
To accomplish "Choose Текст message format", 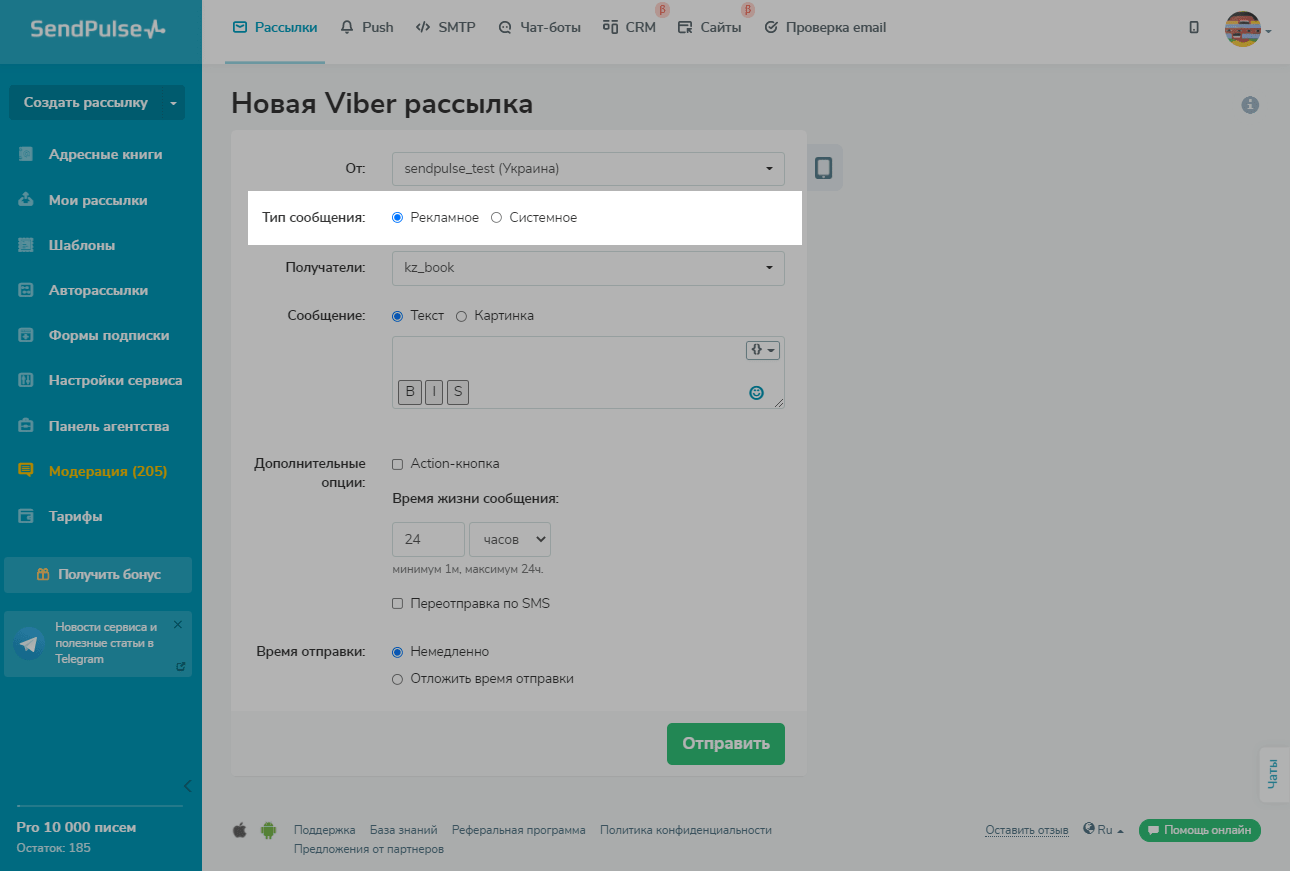I will pos(397,316).
